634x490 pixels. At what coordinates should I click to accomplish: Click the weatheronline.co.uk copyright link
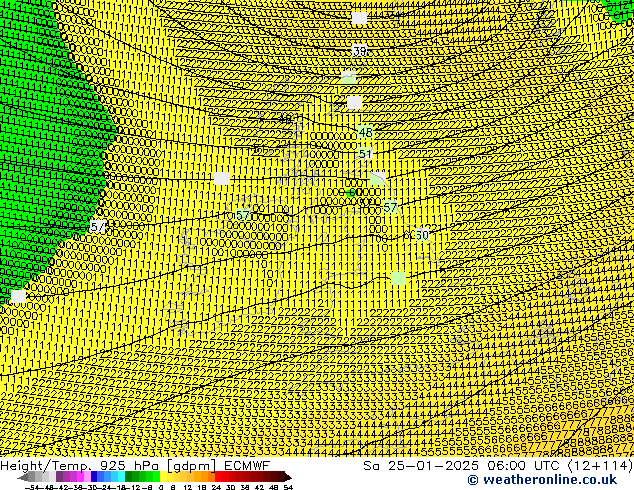(542, 480)
